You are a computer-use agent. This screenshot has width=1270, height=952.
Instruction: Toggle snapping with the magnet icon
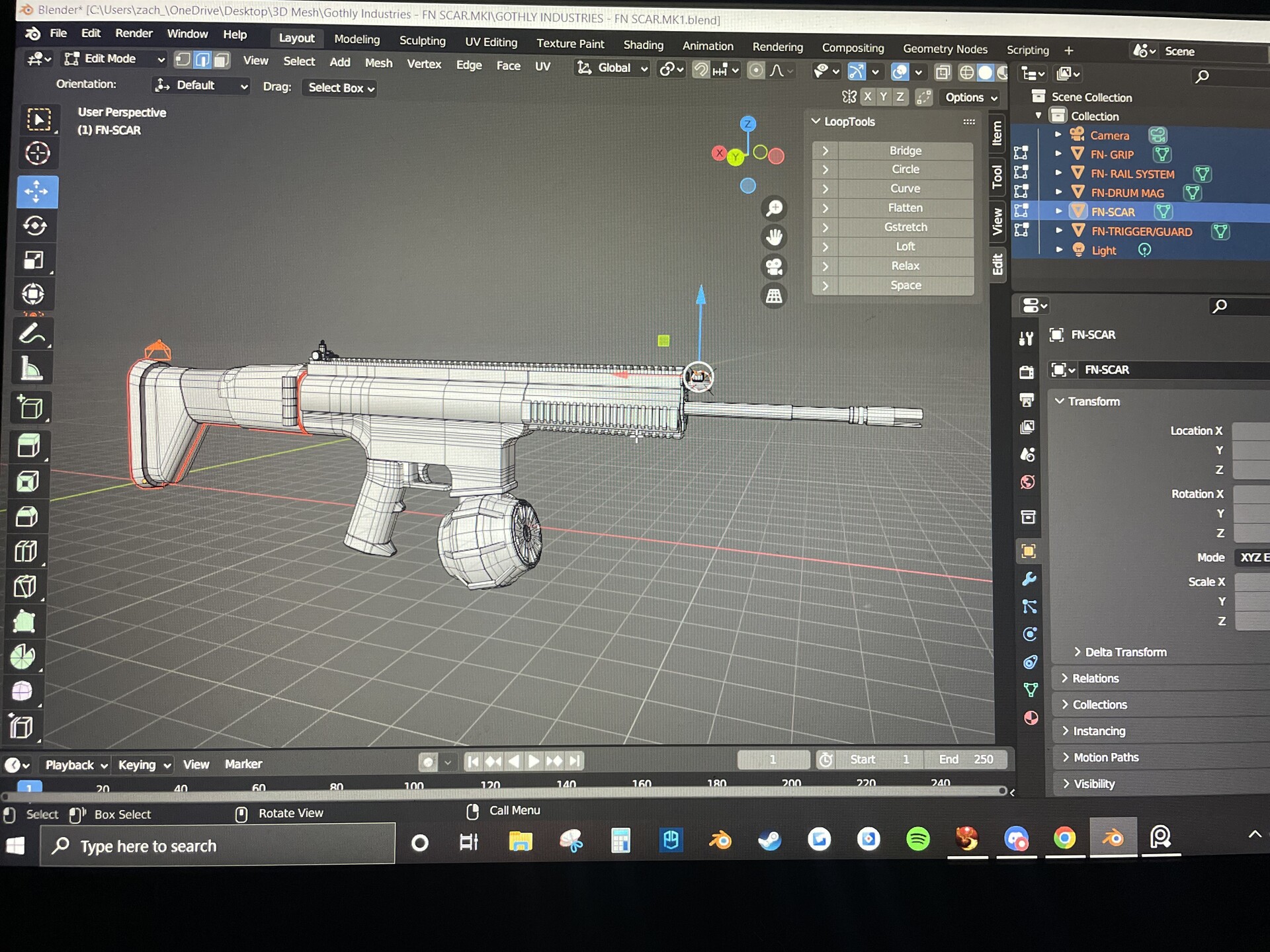699,68
